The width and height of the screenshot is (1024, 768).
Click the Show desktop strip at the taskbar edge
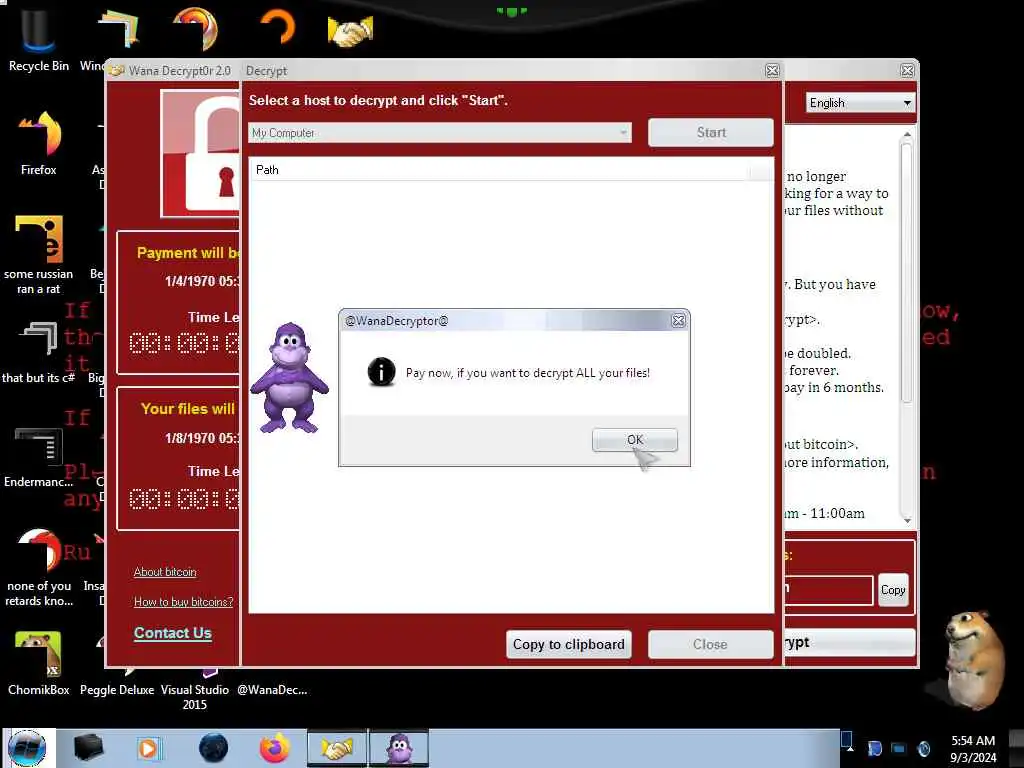[1016, 748]
